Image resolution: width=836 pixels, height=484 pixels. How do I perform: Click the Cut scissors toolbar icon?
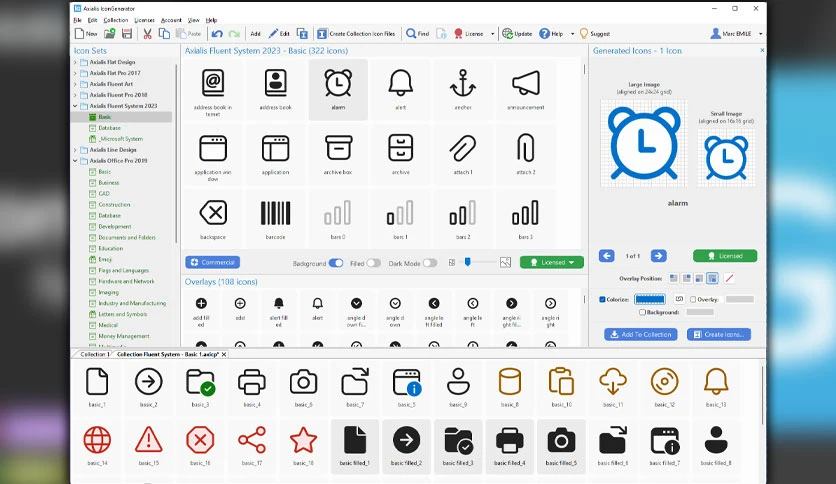[148, 34]
